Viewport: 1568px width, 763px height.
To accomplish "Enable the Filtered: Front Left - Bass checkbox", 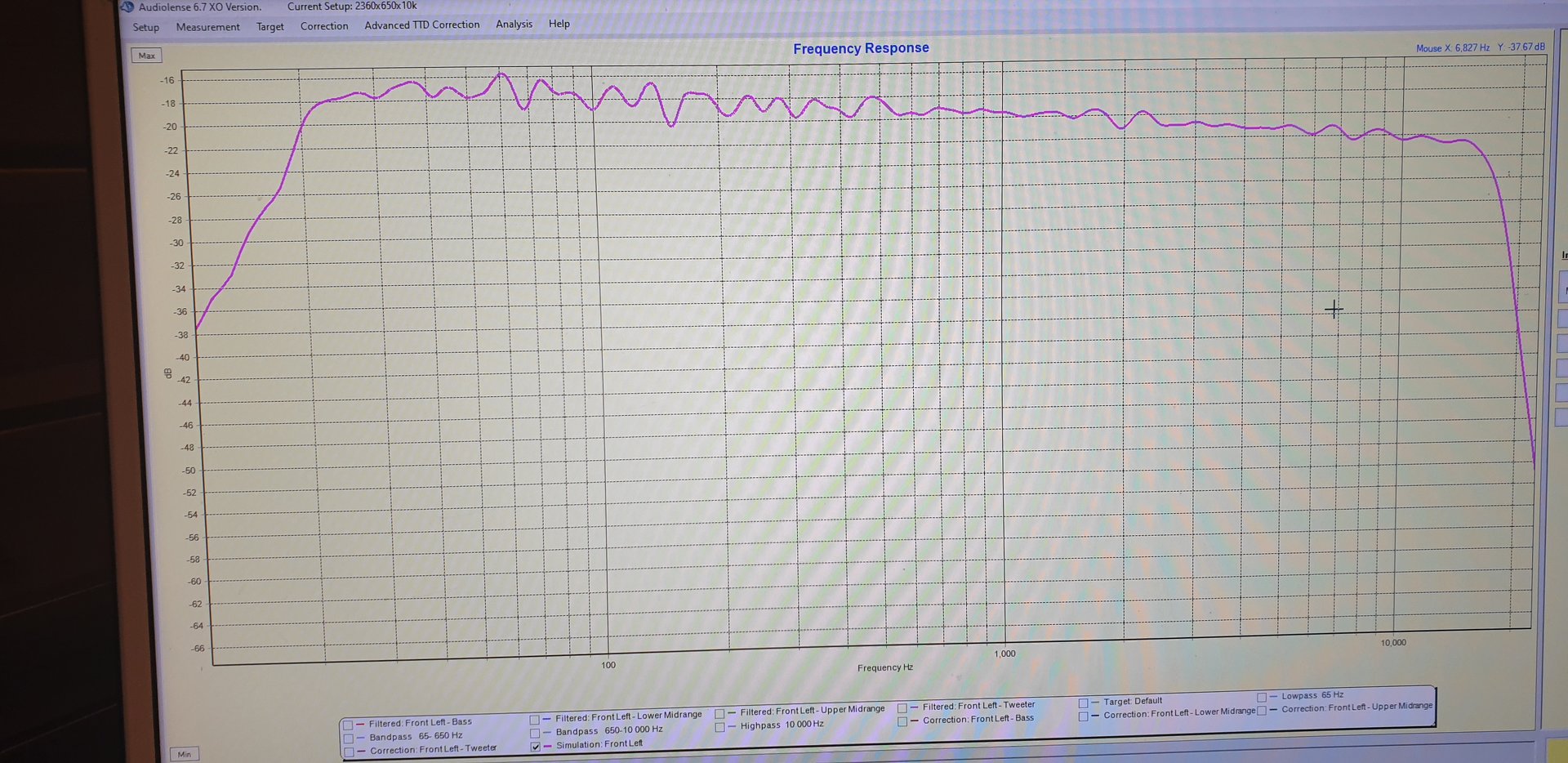I will click(x=349, y=725).
